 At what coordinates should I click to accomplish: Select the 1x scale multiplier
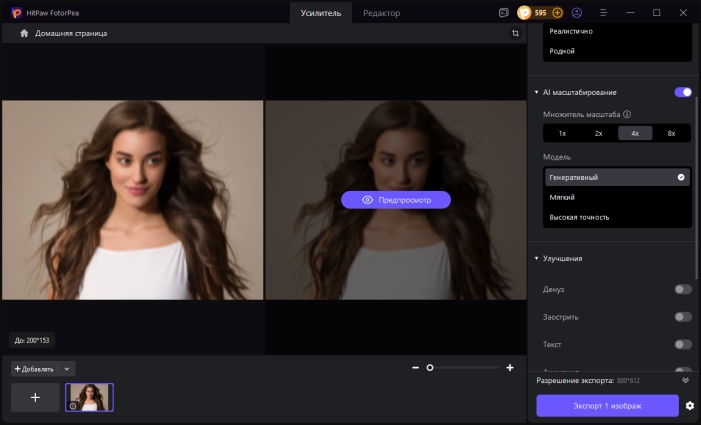coord(562,133)
